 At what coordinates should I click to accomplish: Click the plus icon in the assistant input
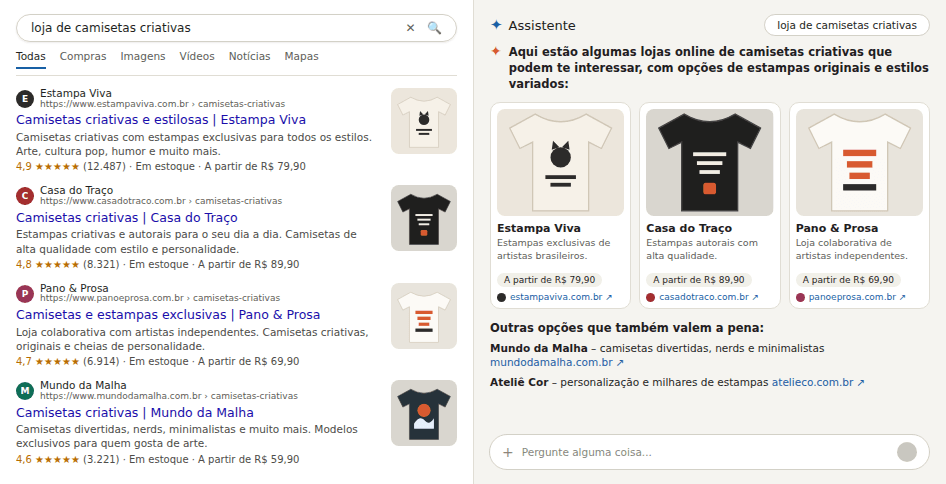point(507,452)
